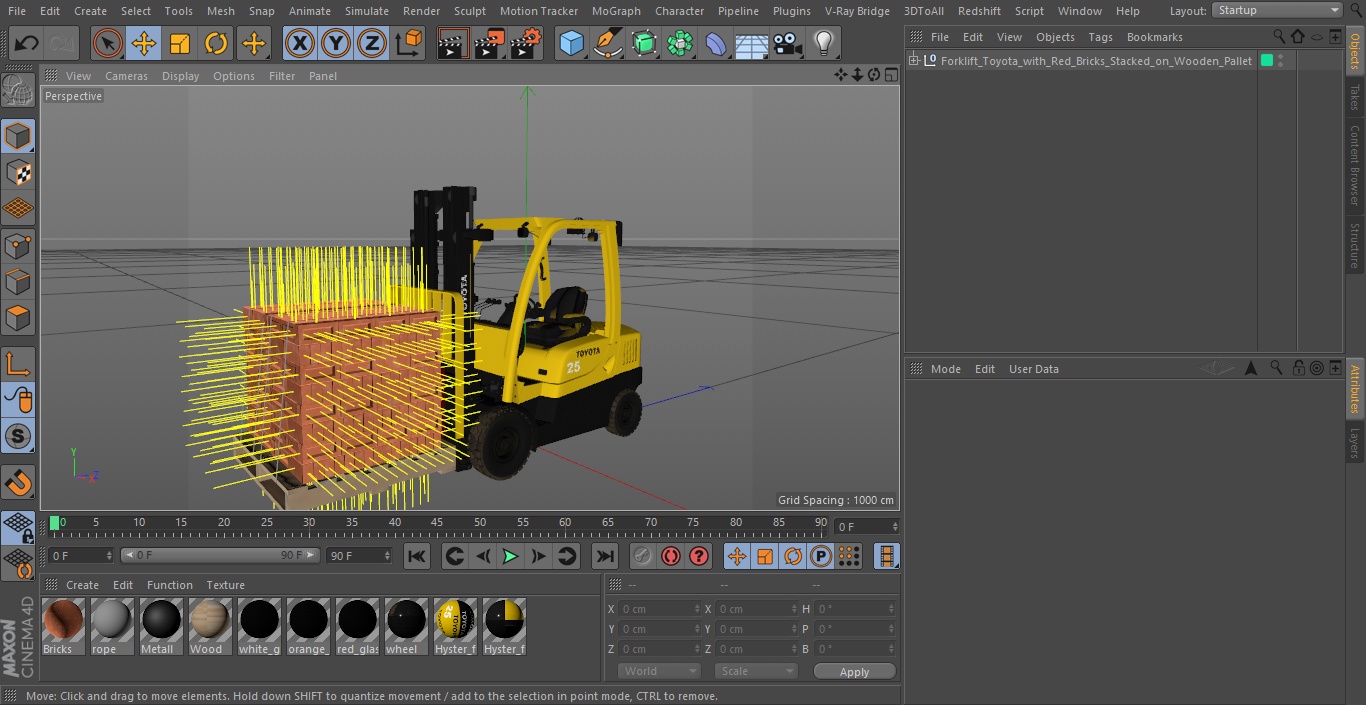1366x705 pixels.
Task: Open material manager Texture menu
Action: click(x=225, y=585)
